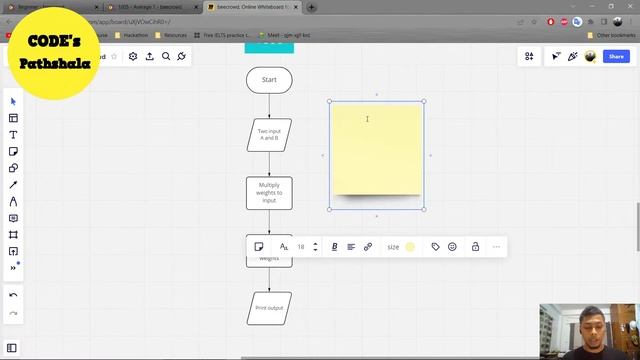Open the apps panel icon at top right
The height and width of the screenshot is (360, 640).
tap(529, 56)
